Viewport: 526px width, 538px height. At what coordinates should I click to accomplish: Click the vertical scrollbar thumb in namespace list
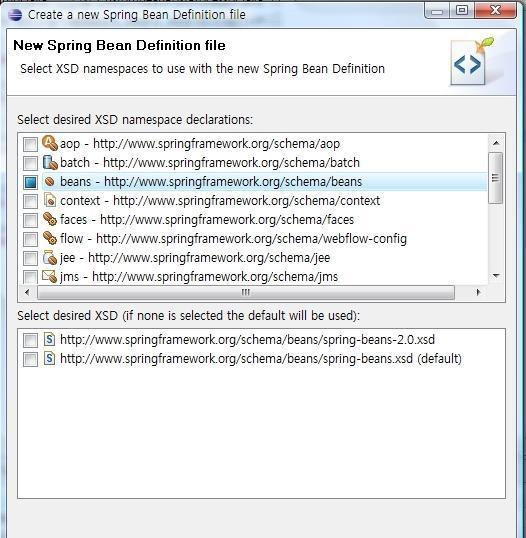tap(495, 178)
